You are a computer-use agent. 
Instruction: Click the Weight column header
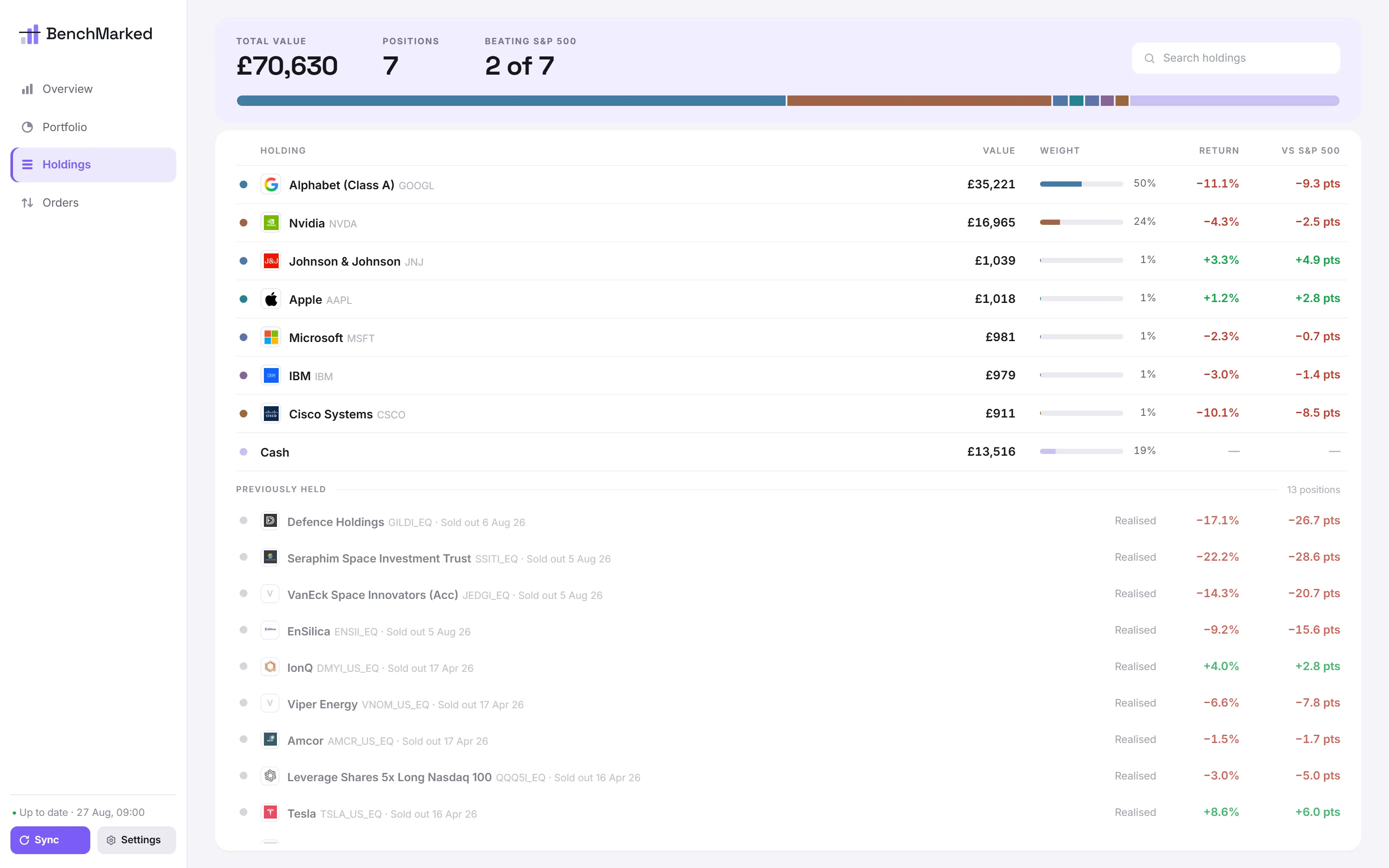pos(1060,151)
